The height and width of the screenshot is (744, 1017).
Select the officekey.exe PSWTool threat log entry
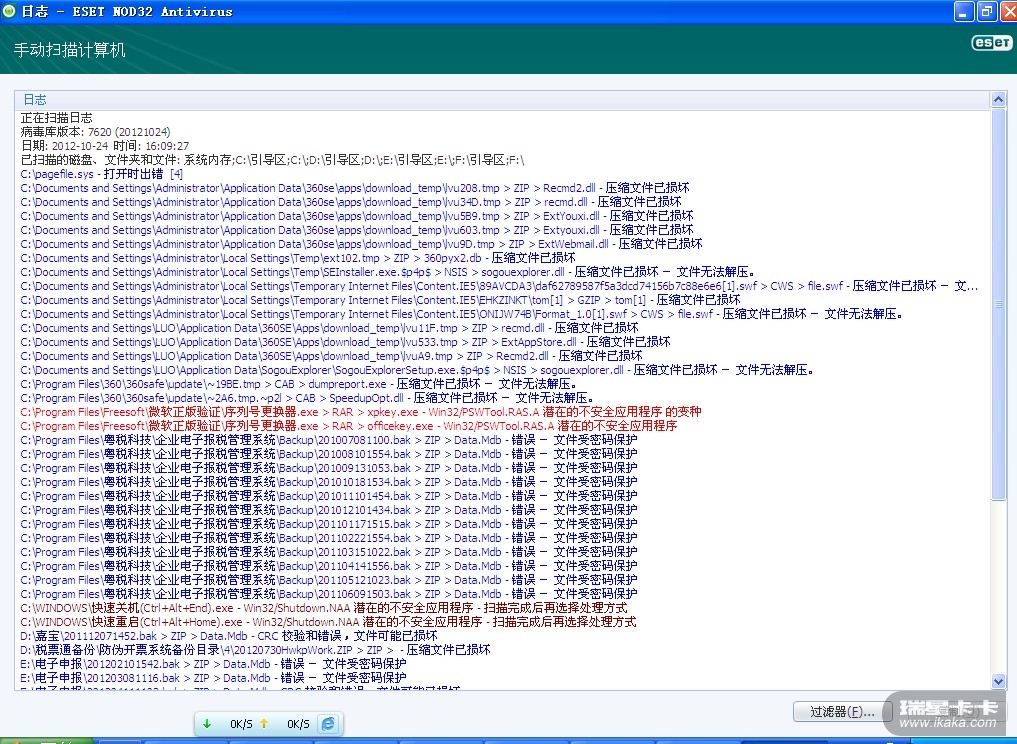350,426
